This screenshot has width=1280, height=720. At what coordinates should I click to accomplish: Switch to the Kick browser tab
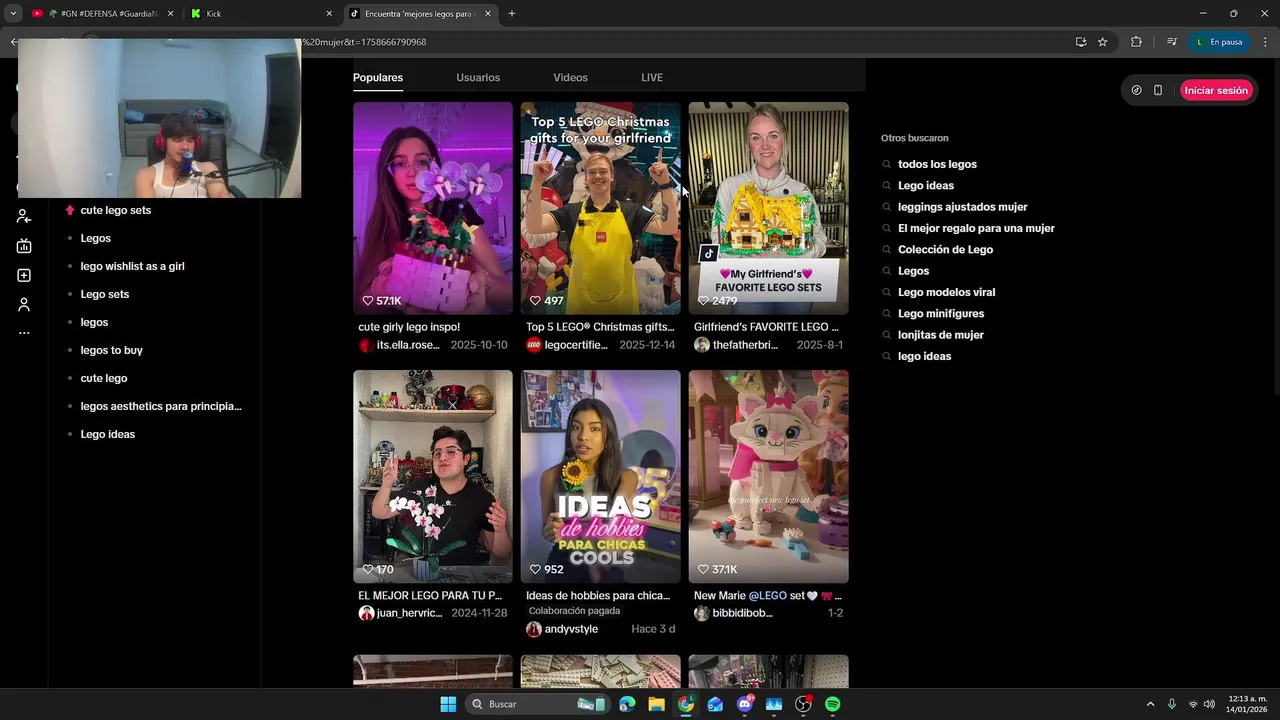(x=262, y=14)
